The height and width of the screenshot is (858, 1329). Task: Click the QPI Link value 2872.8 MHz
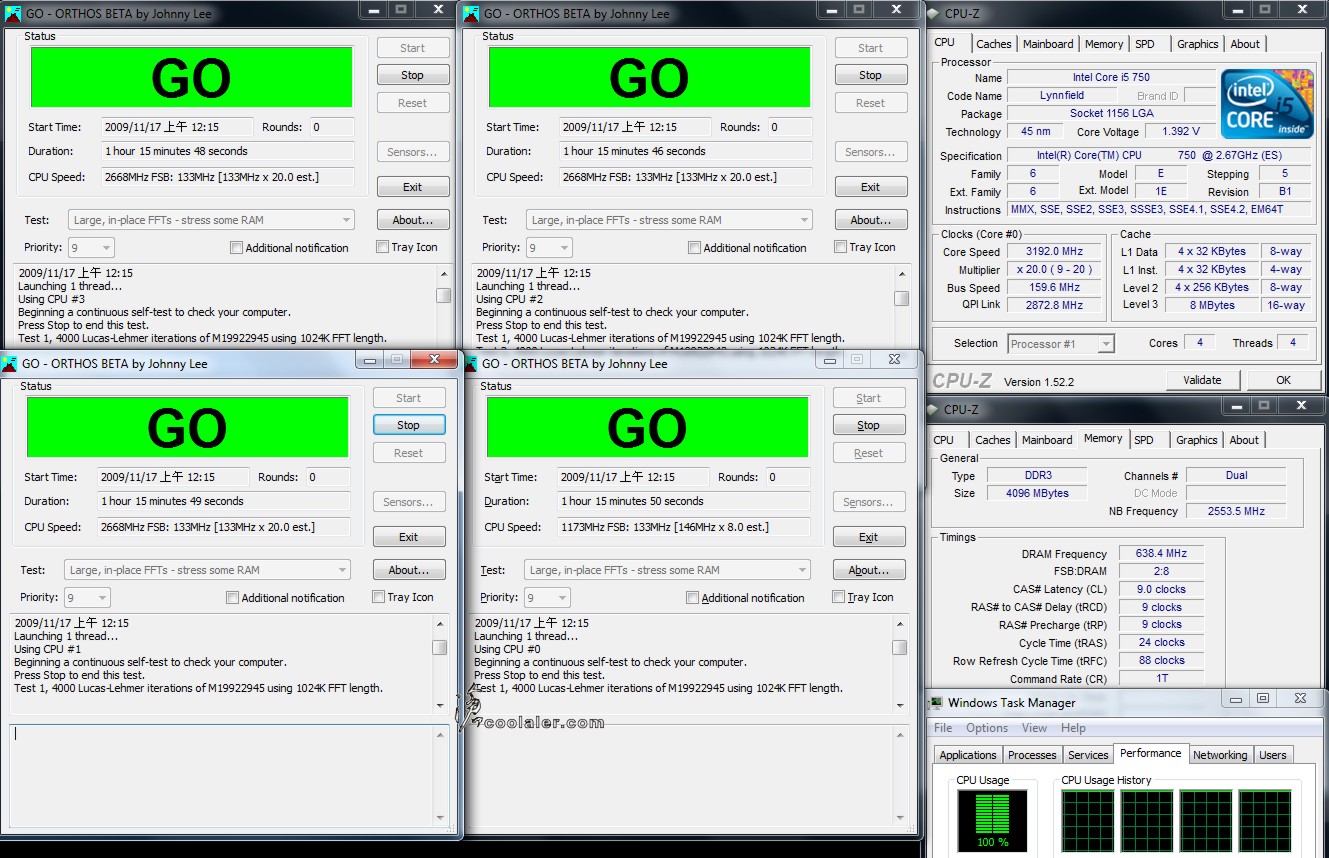pyautogui.click(x=1055, y=306)
